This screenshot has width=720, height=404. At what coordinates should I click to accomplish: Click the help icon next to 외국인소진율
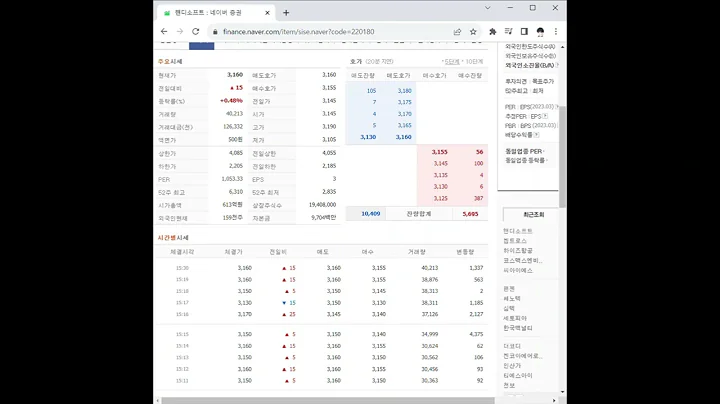pos(557,66)
